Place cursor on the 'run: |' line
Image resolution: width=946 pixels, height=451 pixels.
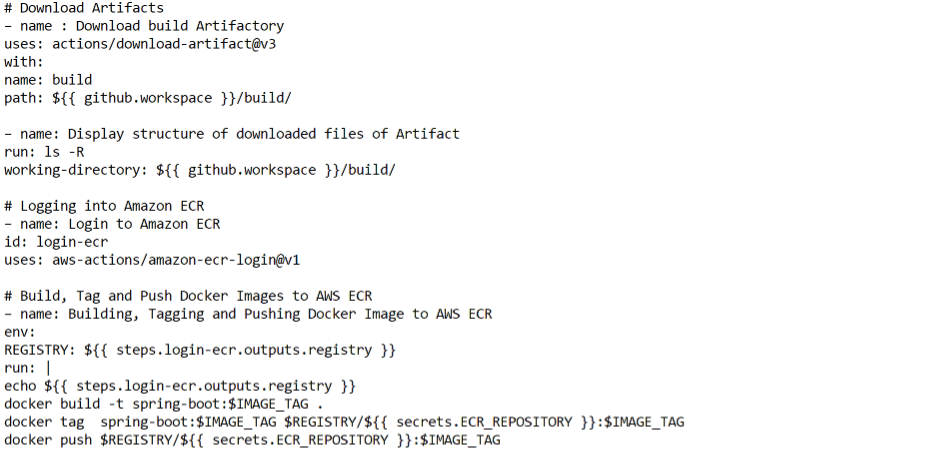click(x=28, y=368)
